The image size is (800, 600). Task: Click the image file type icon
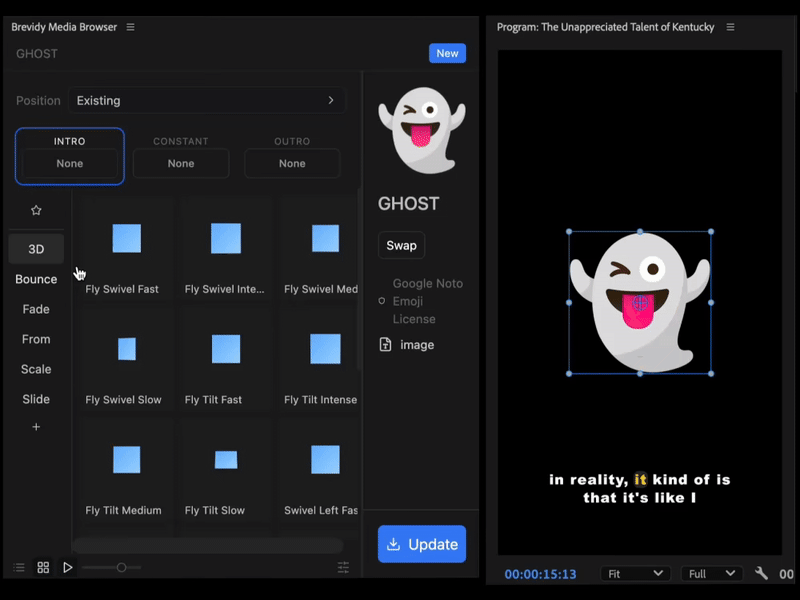385,344
